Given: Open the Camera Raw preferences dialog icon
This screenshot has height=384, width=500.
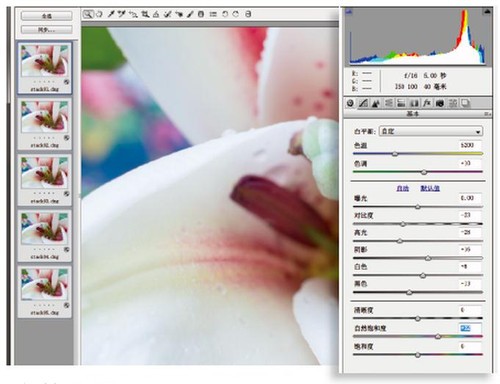Looking at the screenshot, I should click(213, 14).
